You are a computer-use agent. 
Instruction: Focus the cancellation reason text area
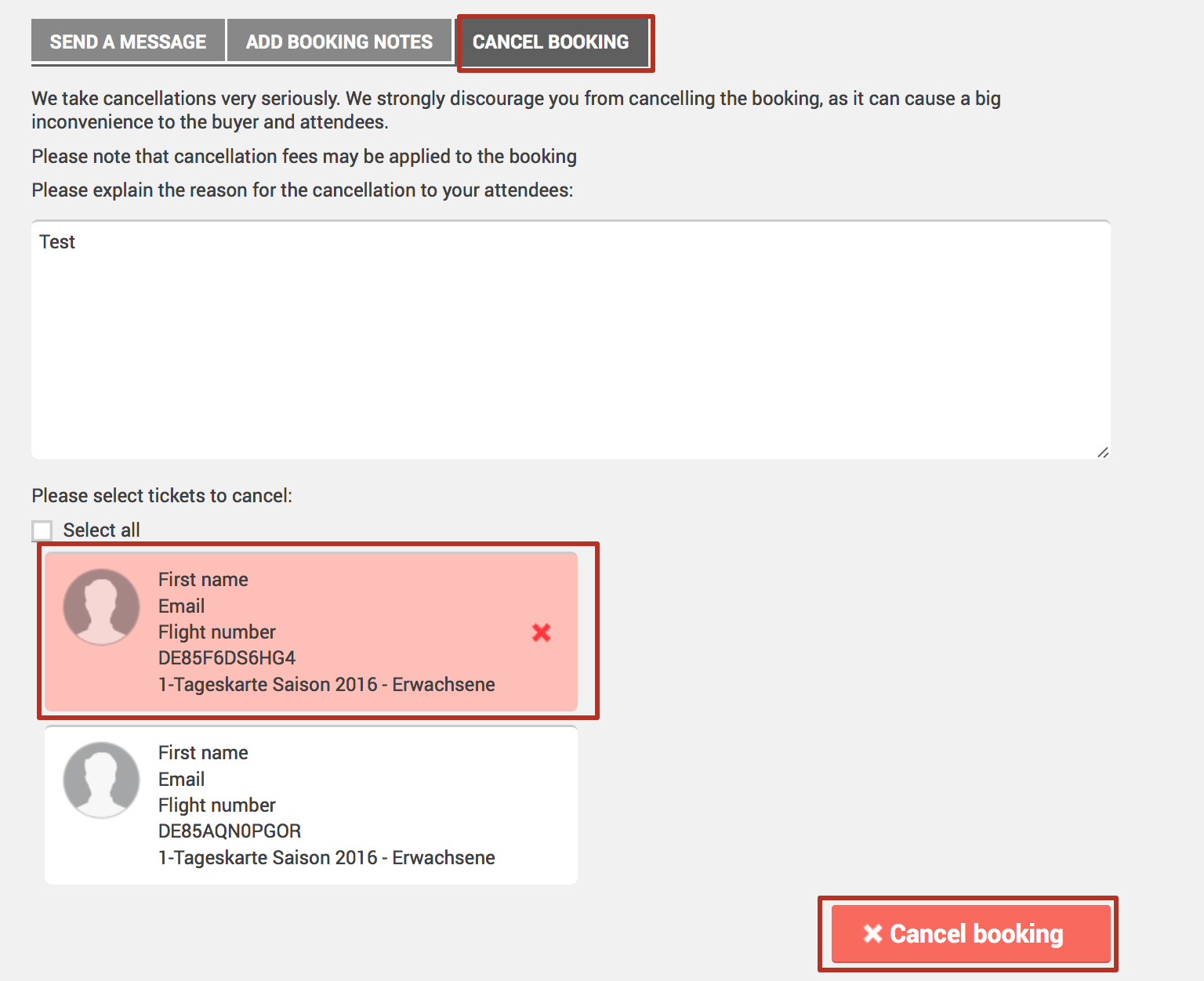(571, 339)
